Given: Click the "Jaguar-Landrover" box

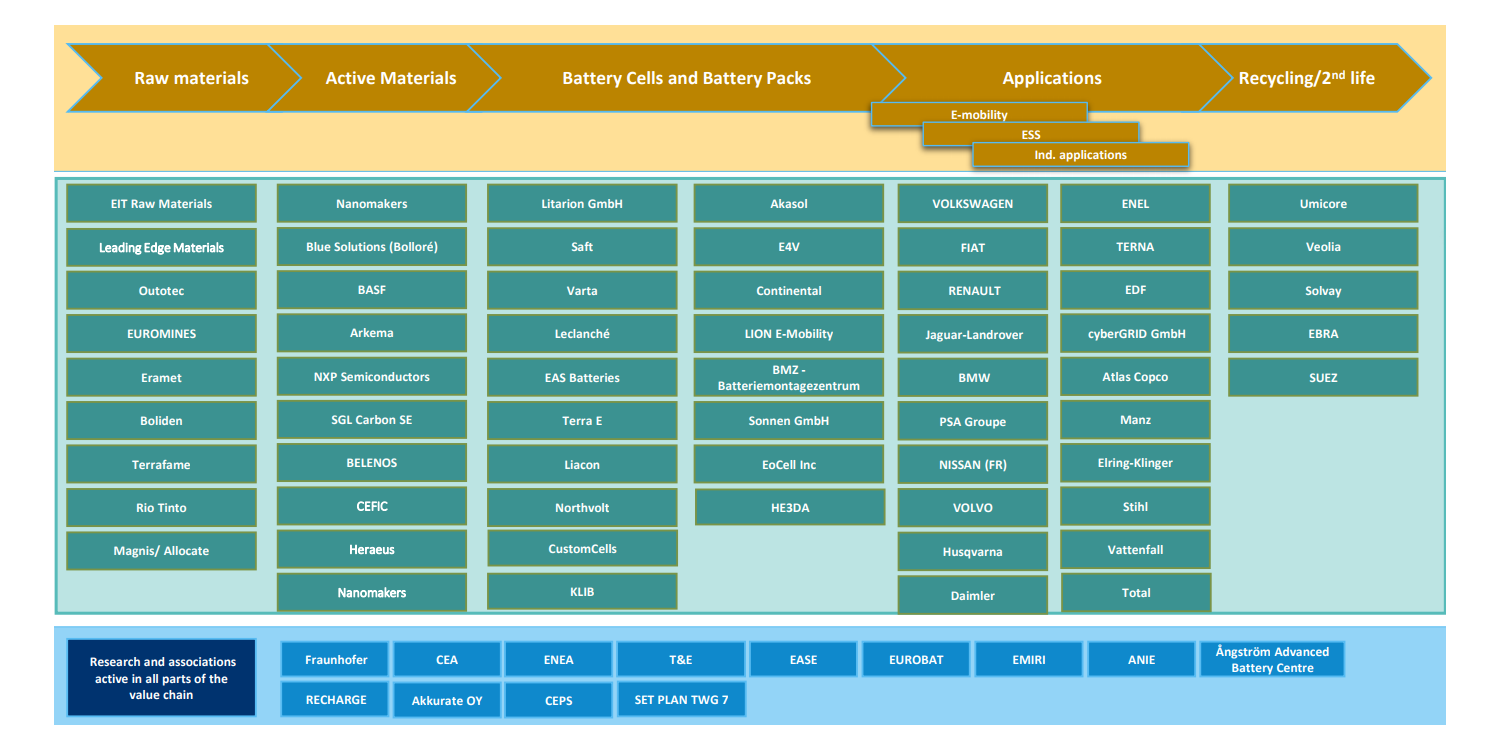Looking at the screenshot, I should point(973,335).
